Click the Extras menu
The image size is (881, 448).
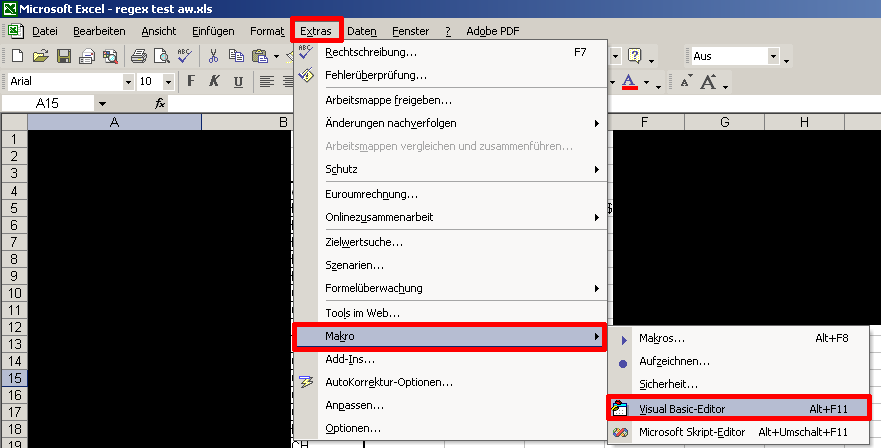coord(316,31)
